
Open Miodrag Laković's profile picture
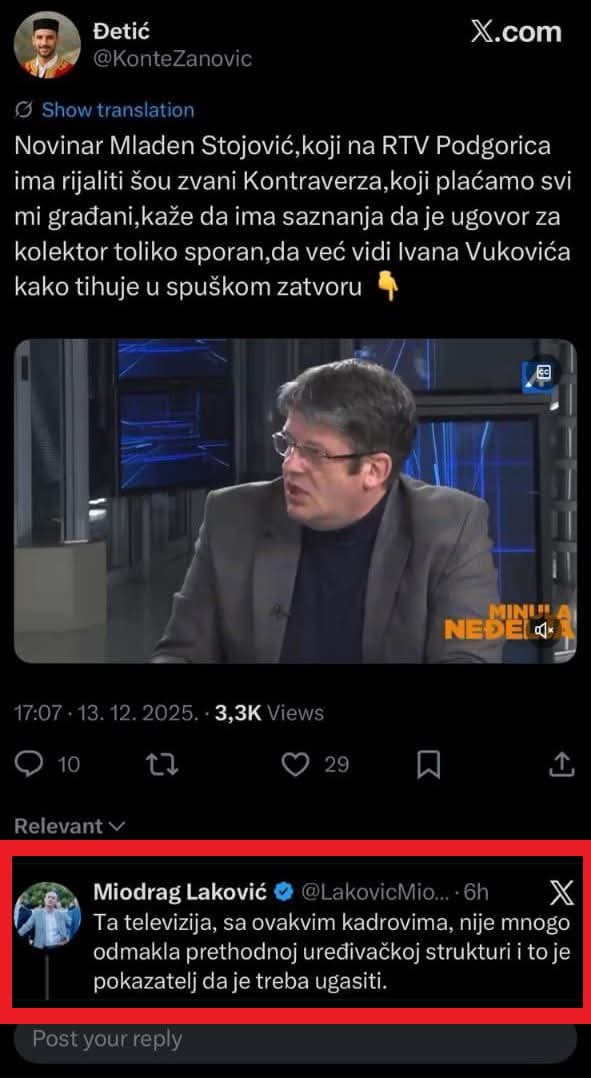(x=47, y=914)
